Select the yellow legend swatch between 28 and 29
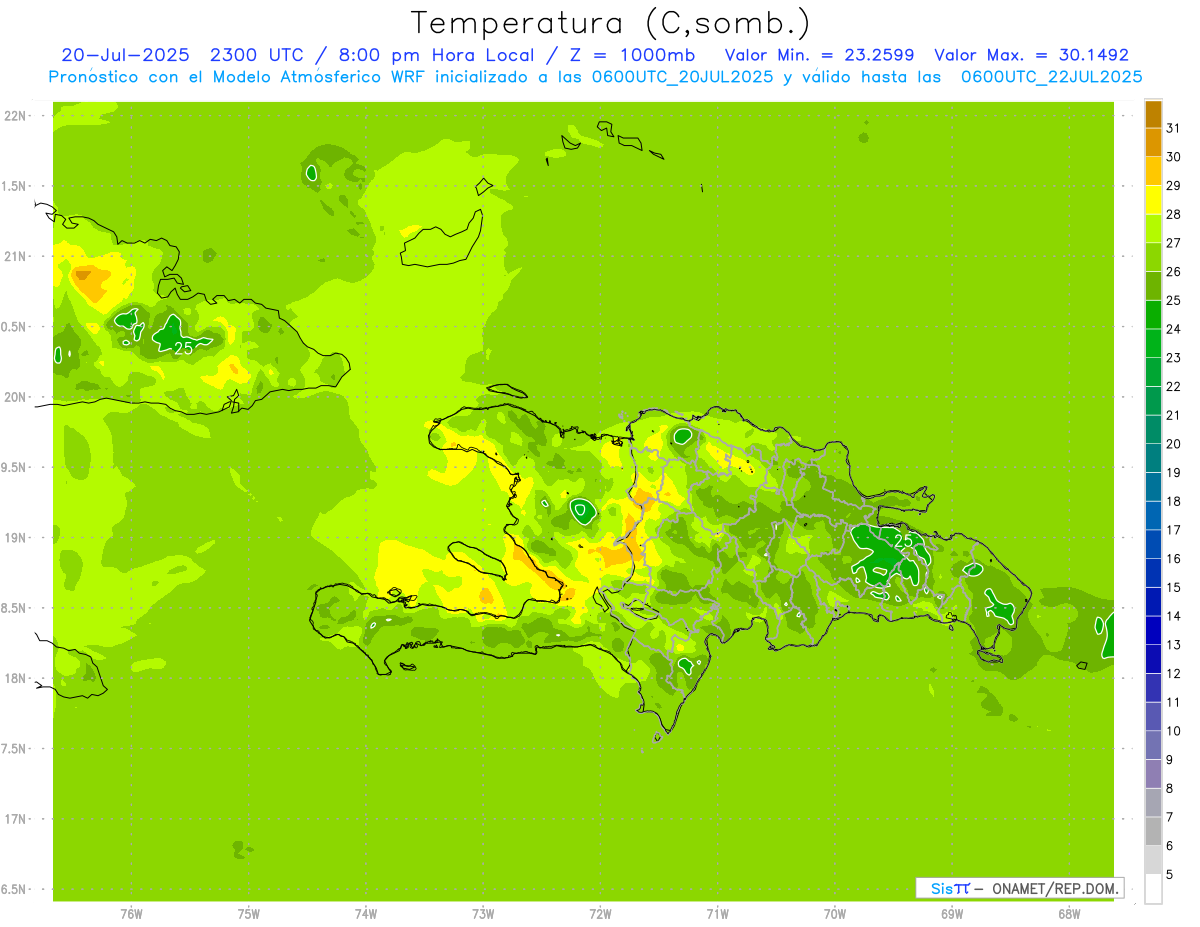The image size is (1200, 927). pos(1153,200)
